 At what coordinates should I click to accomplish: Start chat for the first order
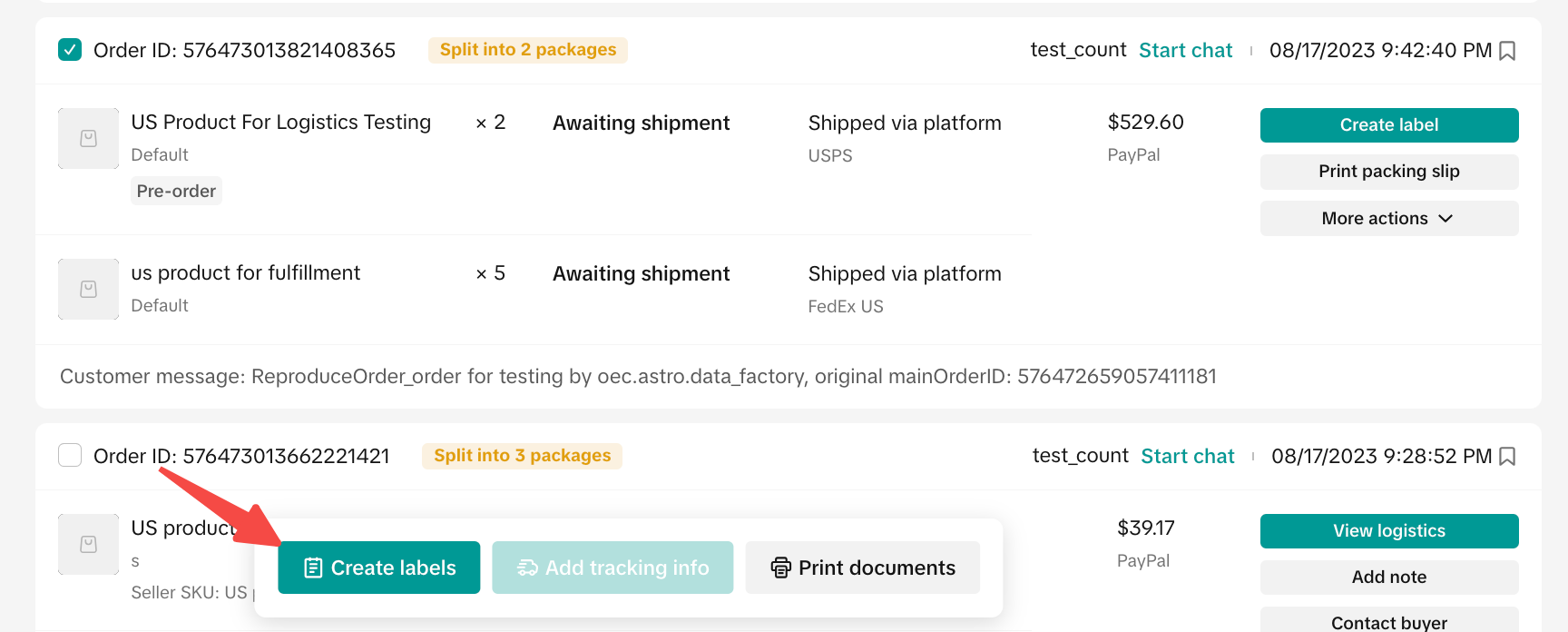tap(1185, 51)
